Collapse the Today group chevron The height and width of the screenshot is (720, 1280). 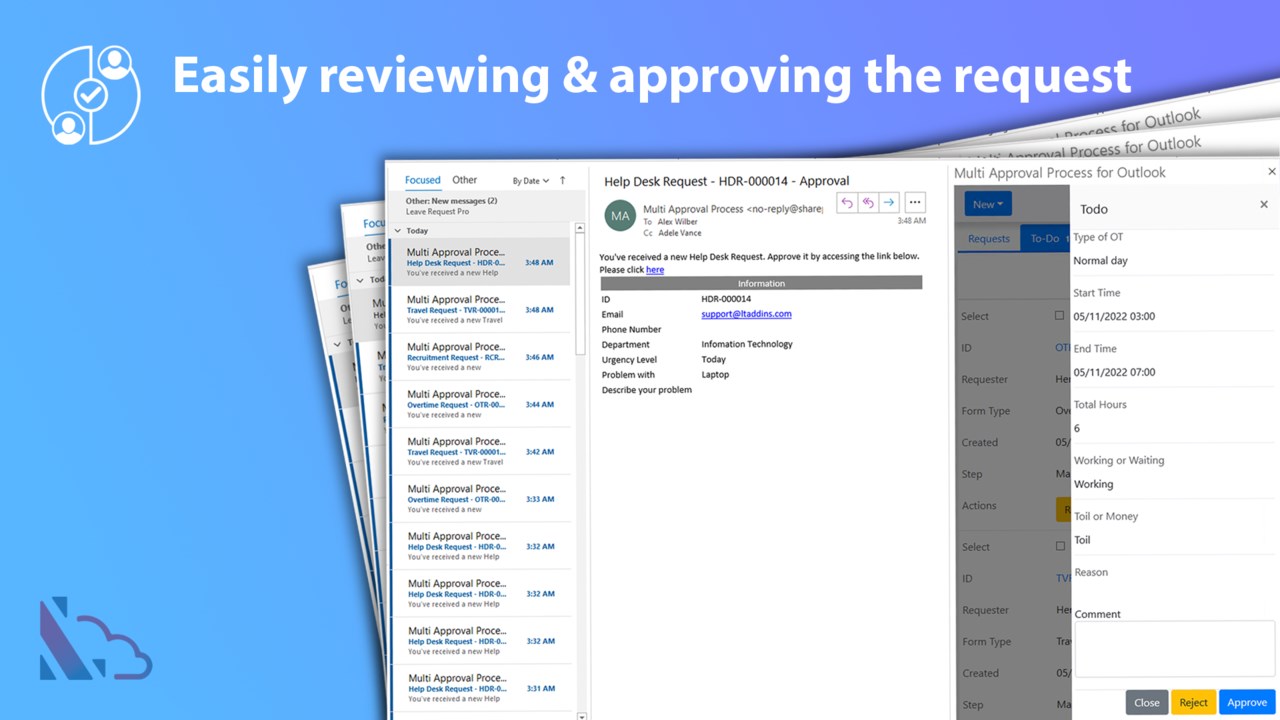pyautogui.click(x=398, y=230)
